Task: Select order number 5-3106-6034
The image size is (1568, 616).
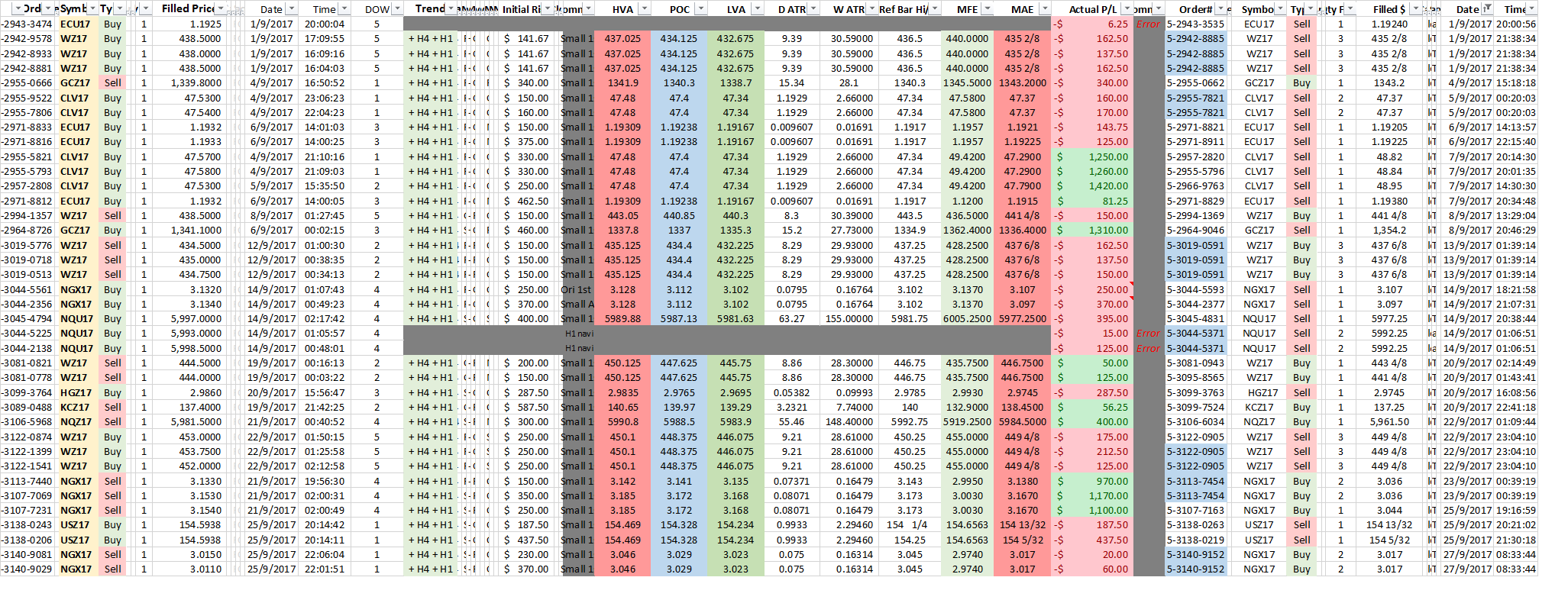Action: [x=1196, y=422]
